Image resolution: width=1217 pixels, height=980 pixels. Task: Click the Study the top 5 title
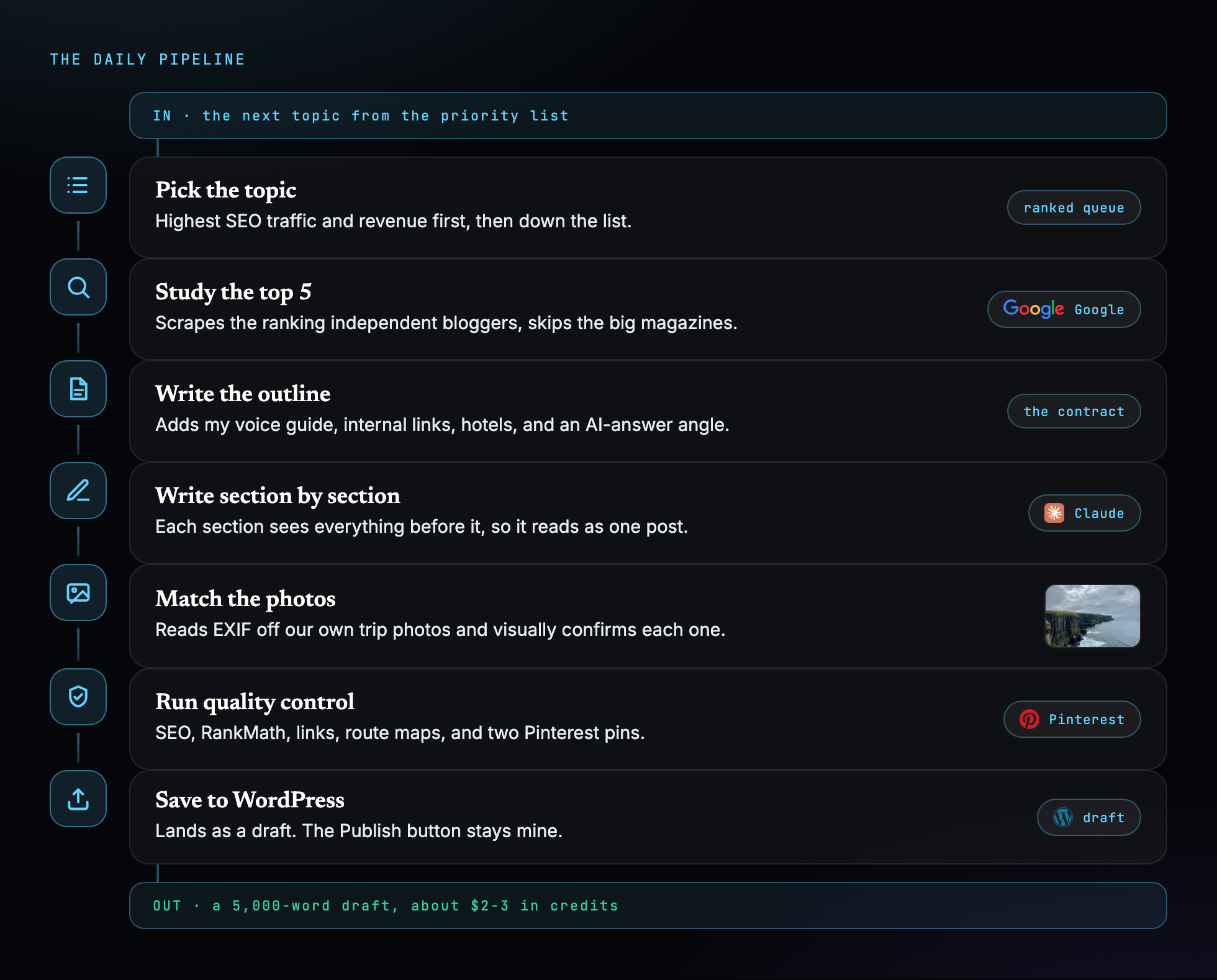click(233, 292)
